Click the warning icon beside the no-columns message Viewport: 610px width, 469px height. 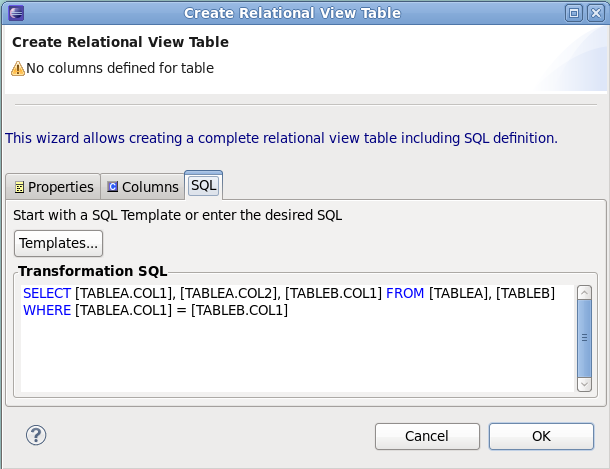tap(18, 68)
